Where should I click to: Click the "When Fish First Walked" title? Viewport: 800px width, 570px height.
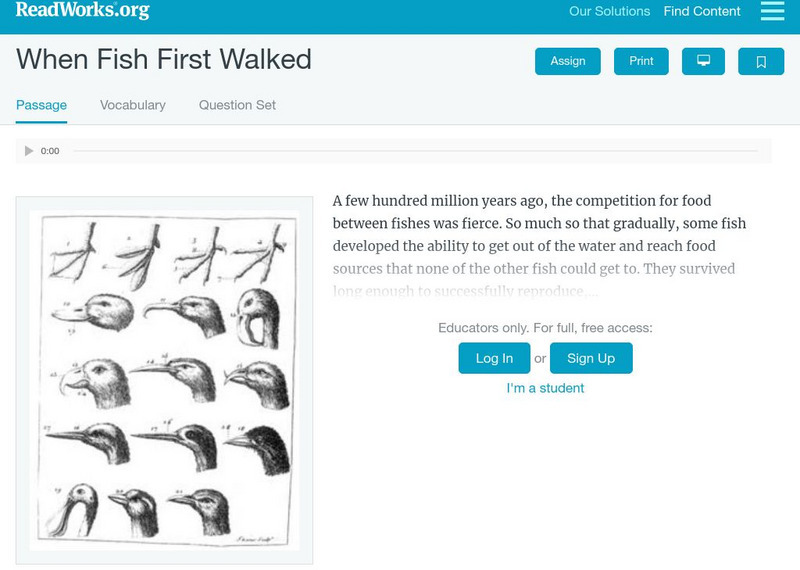click(x=164, y=59)
